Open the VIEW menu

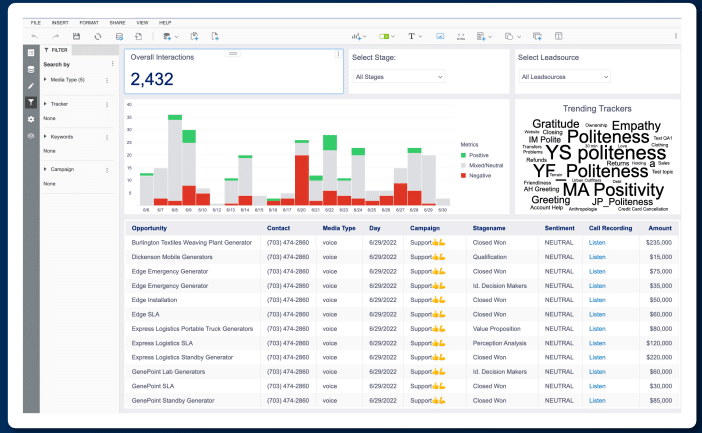coord(142,22)
